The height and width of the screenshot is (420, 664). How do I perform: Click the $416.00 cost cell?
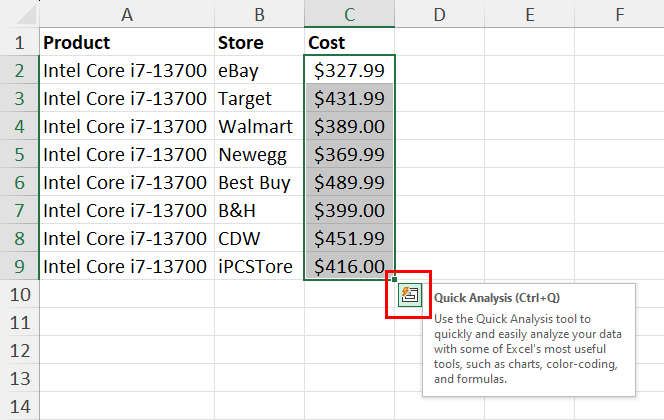[x=349, y=266]
